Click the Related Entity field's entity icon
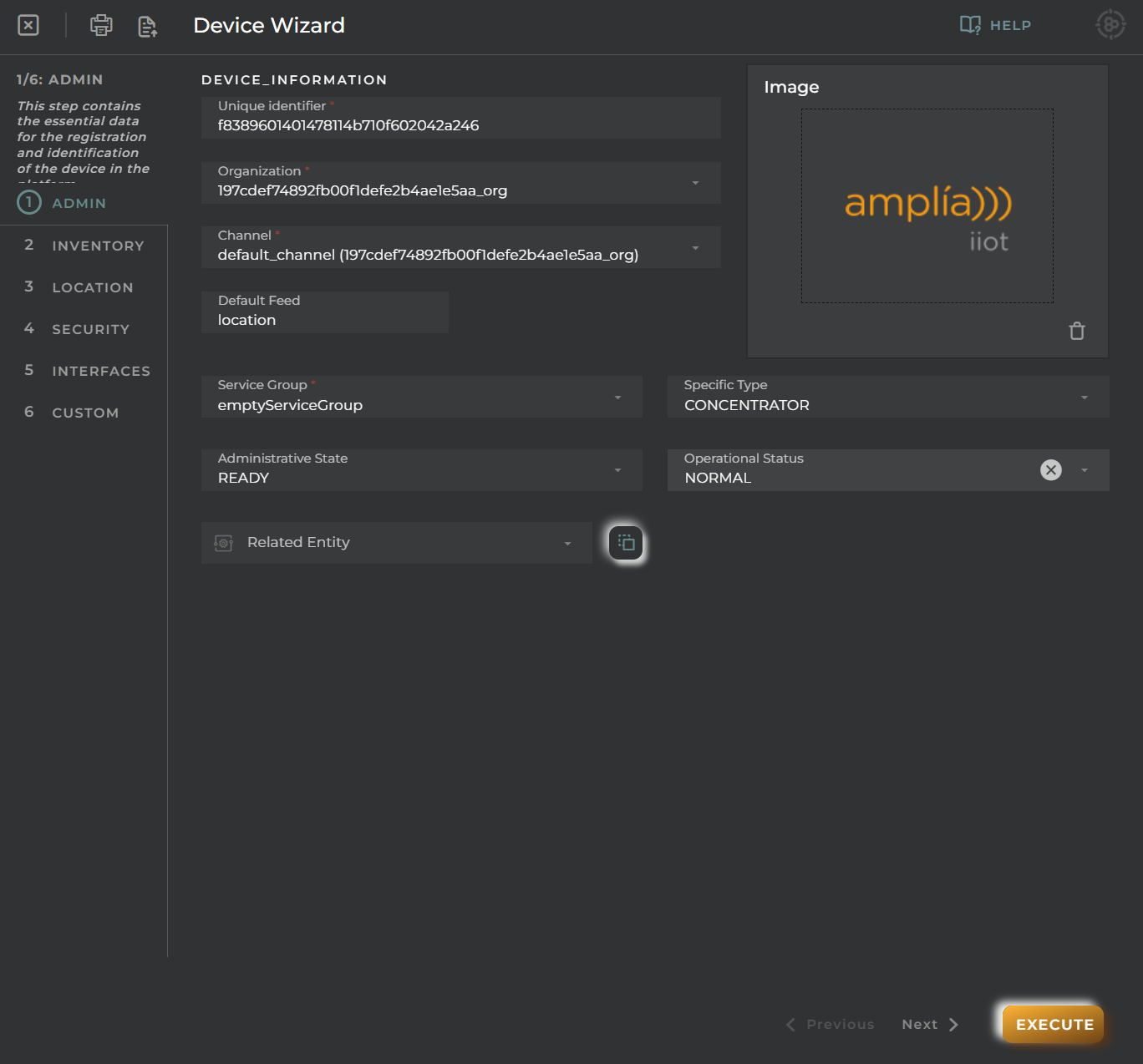1143x1064 pixels. pyautogui.click(x=223, y=543)
